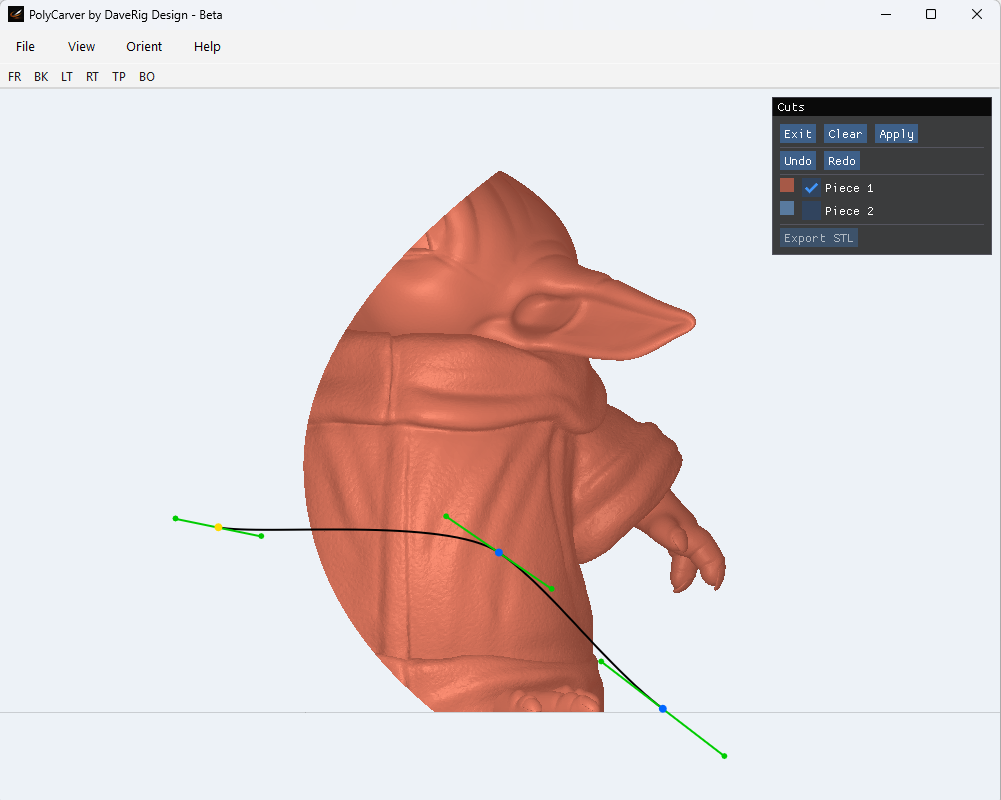This screenshot has height=800, width=1001.
Task: Switch to back view with BK
Action: click(x=41, y=77)
